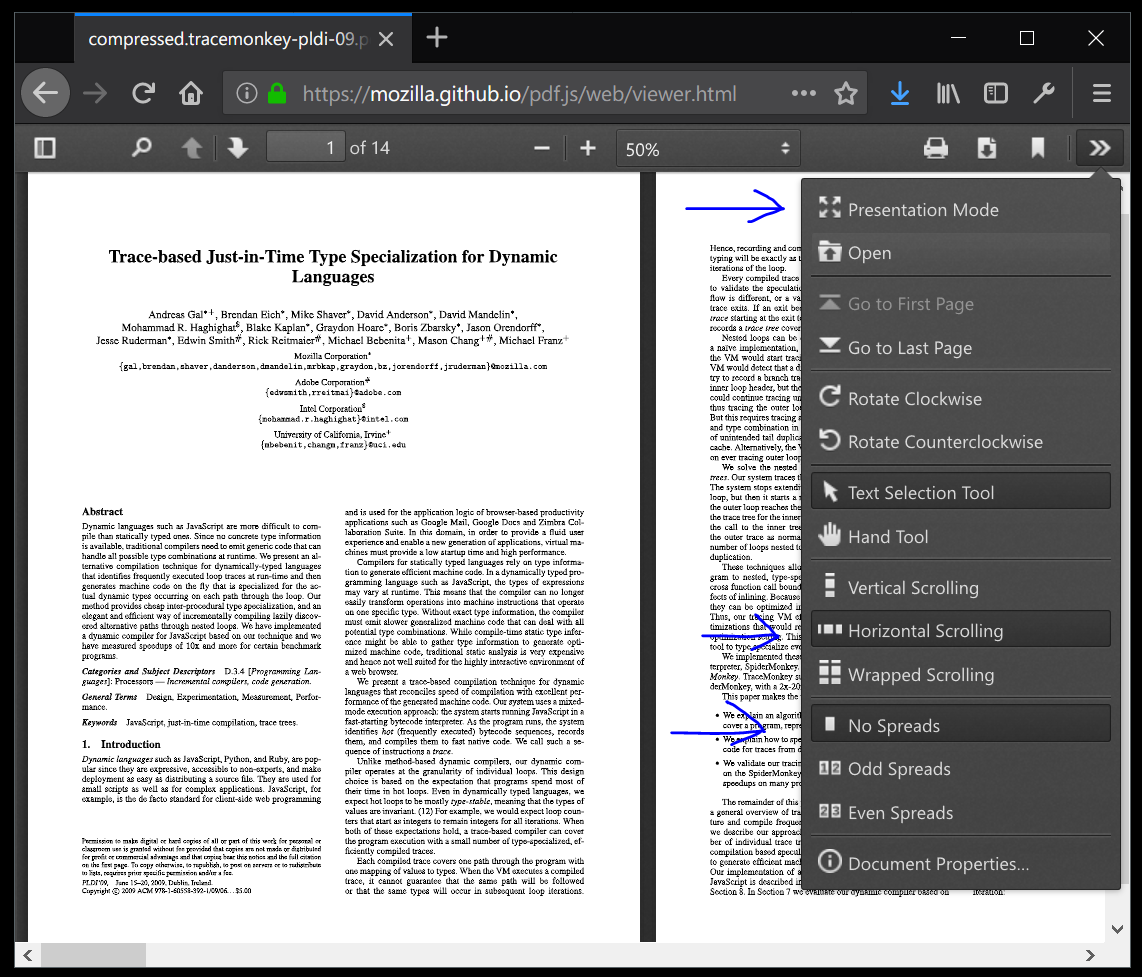This screenshot has width=1142, height=977.
Task: Switch to Horizontal Scrolling
Action: click(961, 630)
